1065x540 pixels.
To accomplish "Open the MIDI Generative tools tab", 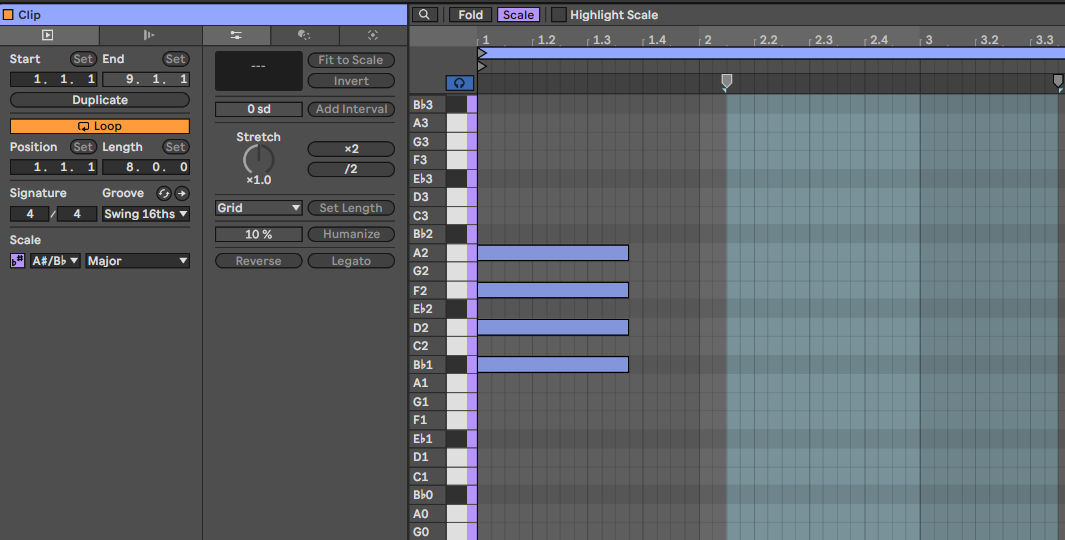I will click(373, 35).
